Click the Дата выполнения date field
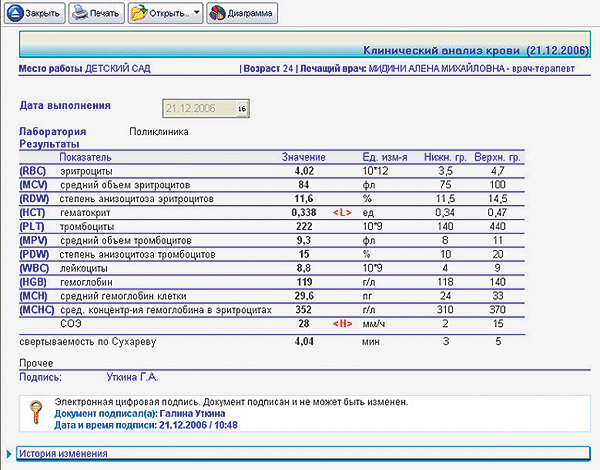Image resolution: width=600 pixels, height=470 pixels. (x=206, y=109)
